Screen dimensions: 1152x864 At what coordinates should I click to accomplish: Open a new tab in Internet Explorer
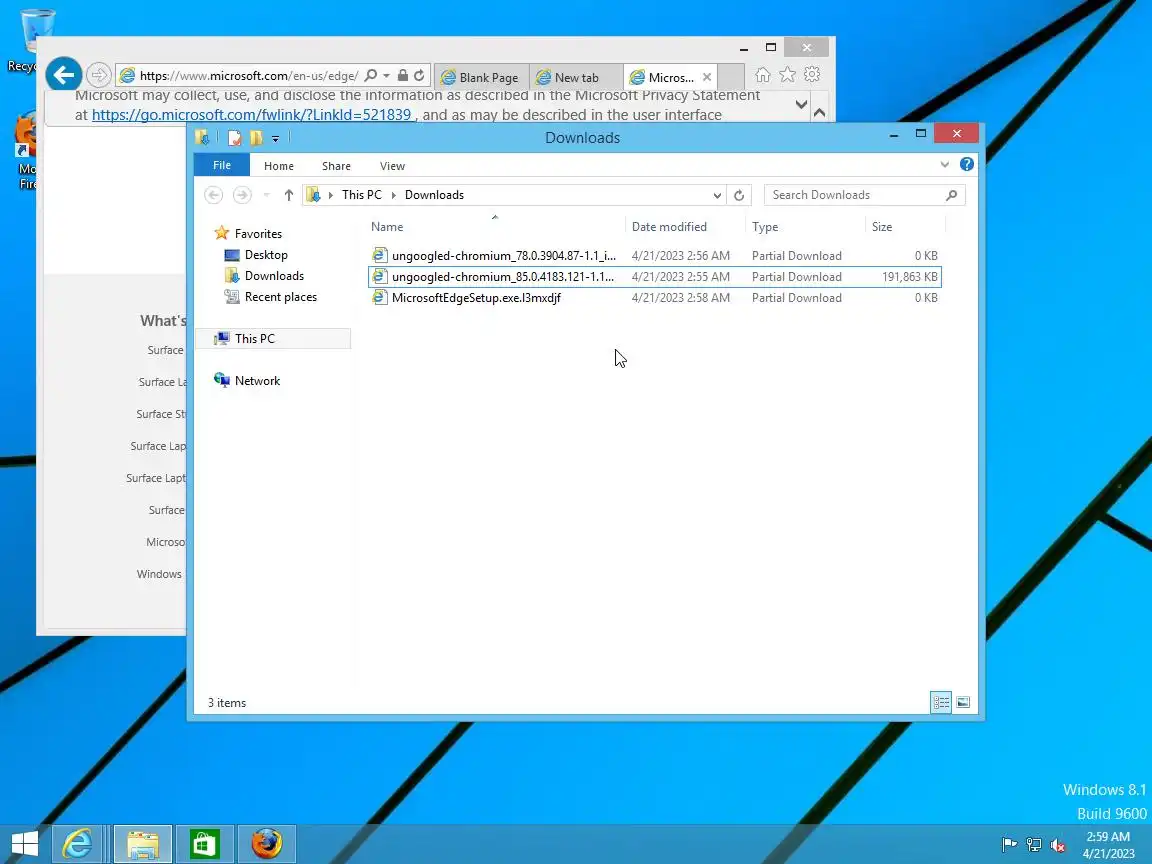point(730,76)
